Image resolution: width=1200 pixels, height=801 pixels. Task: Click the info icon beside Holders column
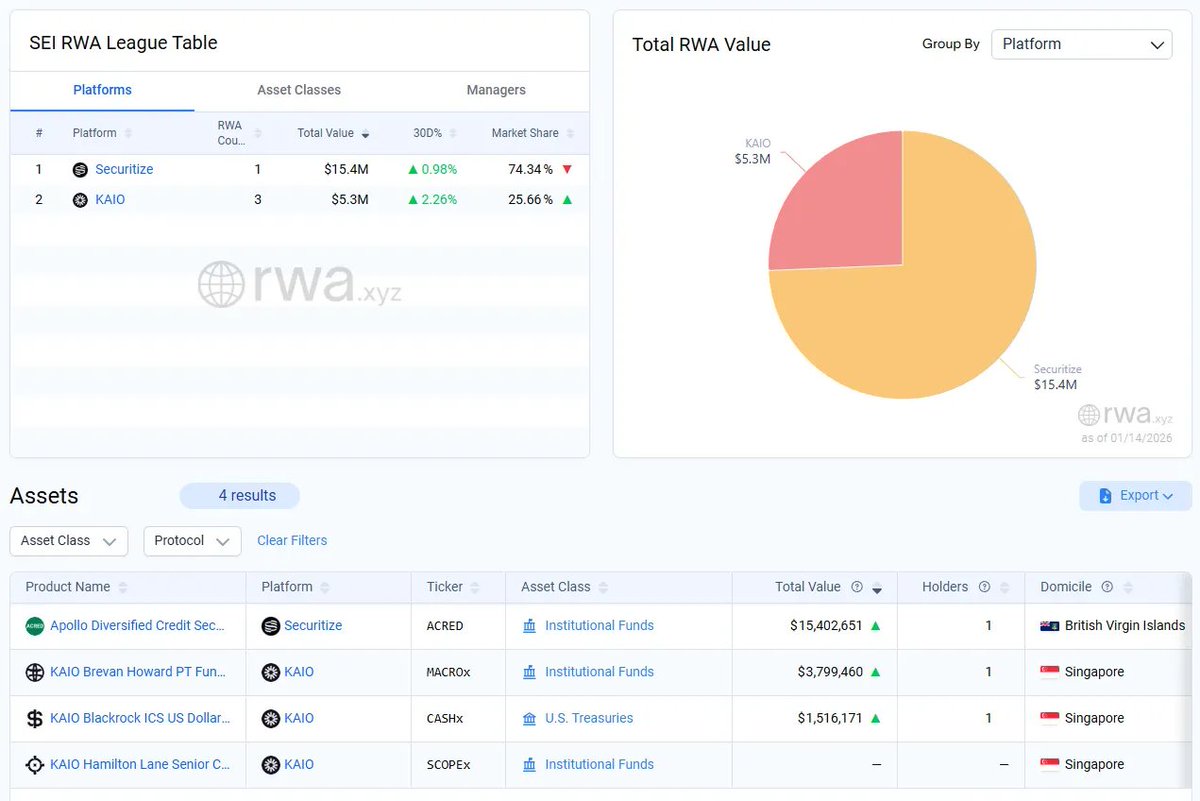(984, 587)
